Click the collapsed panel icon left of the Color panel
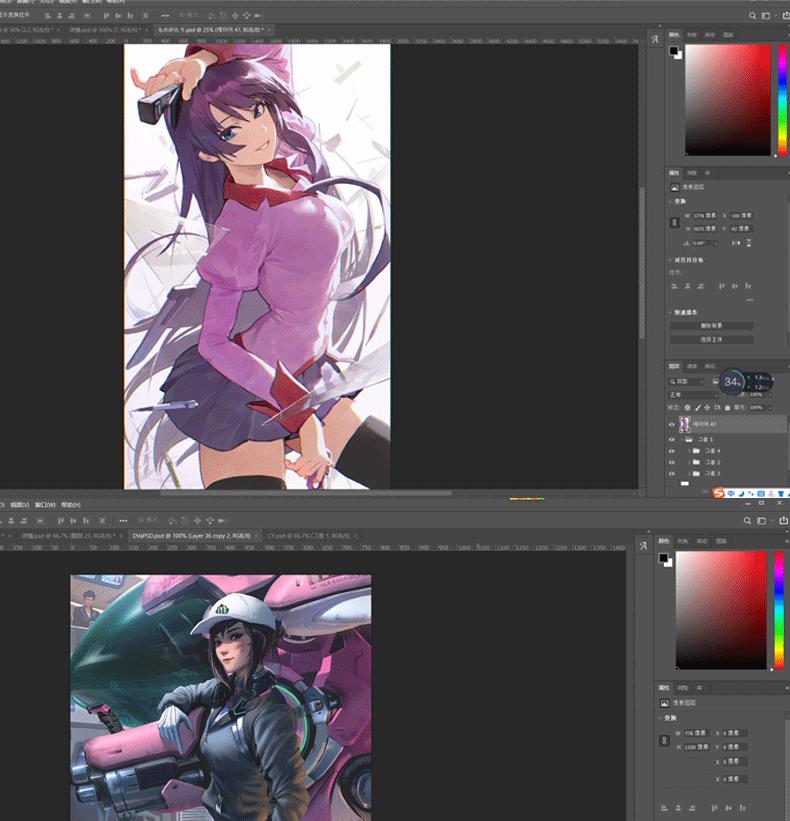 [x=655, y=39]
